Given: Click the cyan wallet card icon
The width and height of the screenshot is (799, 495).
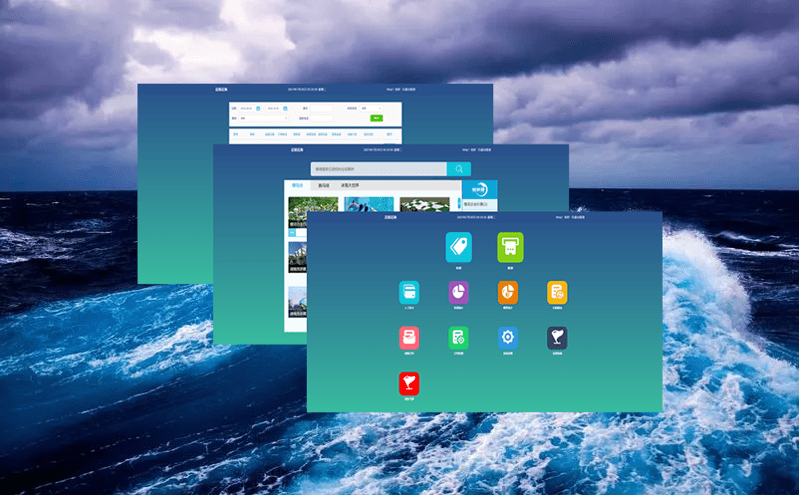Looking at the screenshot, I should coord(409,292).
